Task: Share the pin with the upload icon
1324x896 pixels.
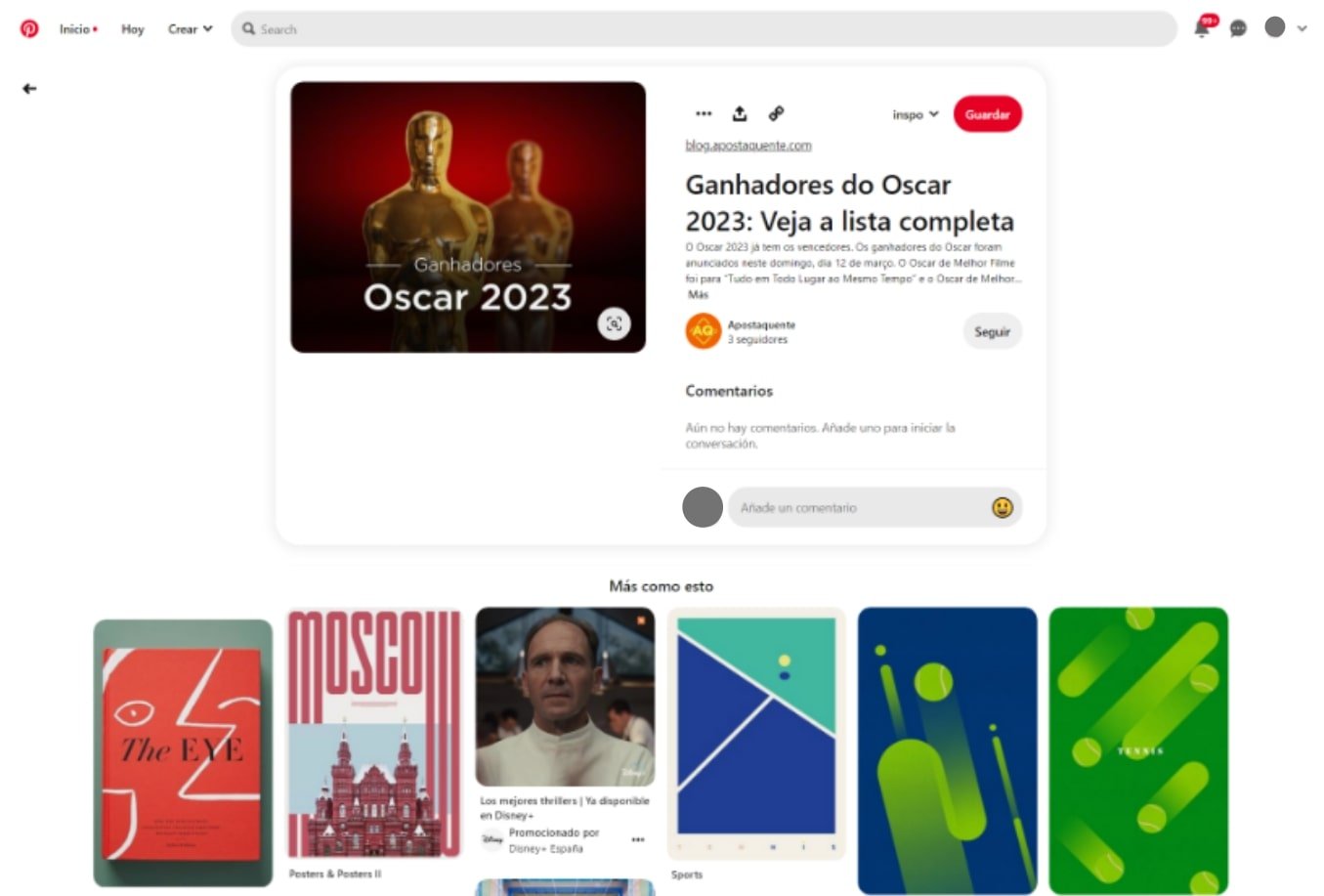Action: (x=740, y=113)
